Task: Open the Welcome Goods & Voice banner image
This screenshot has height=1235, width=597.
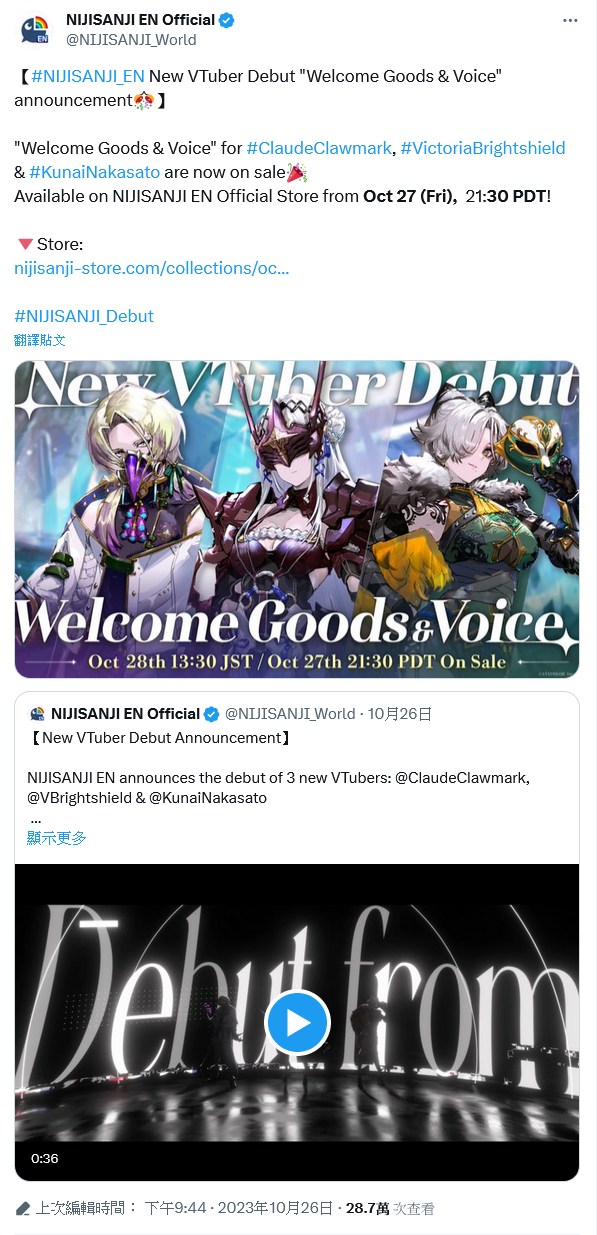Action: tap(297, 519)
